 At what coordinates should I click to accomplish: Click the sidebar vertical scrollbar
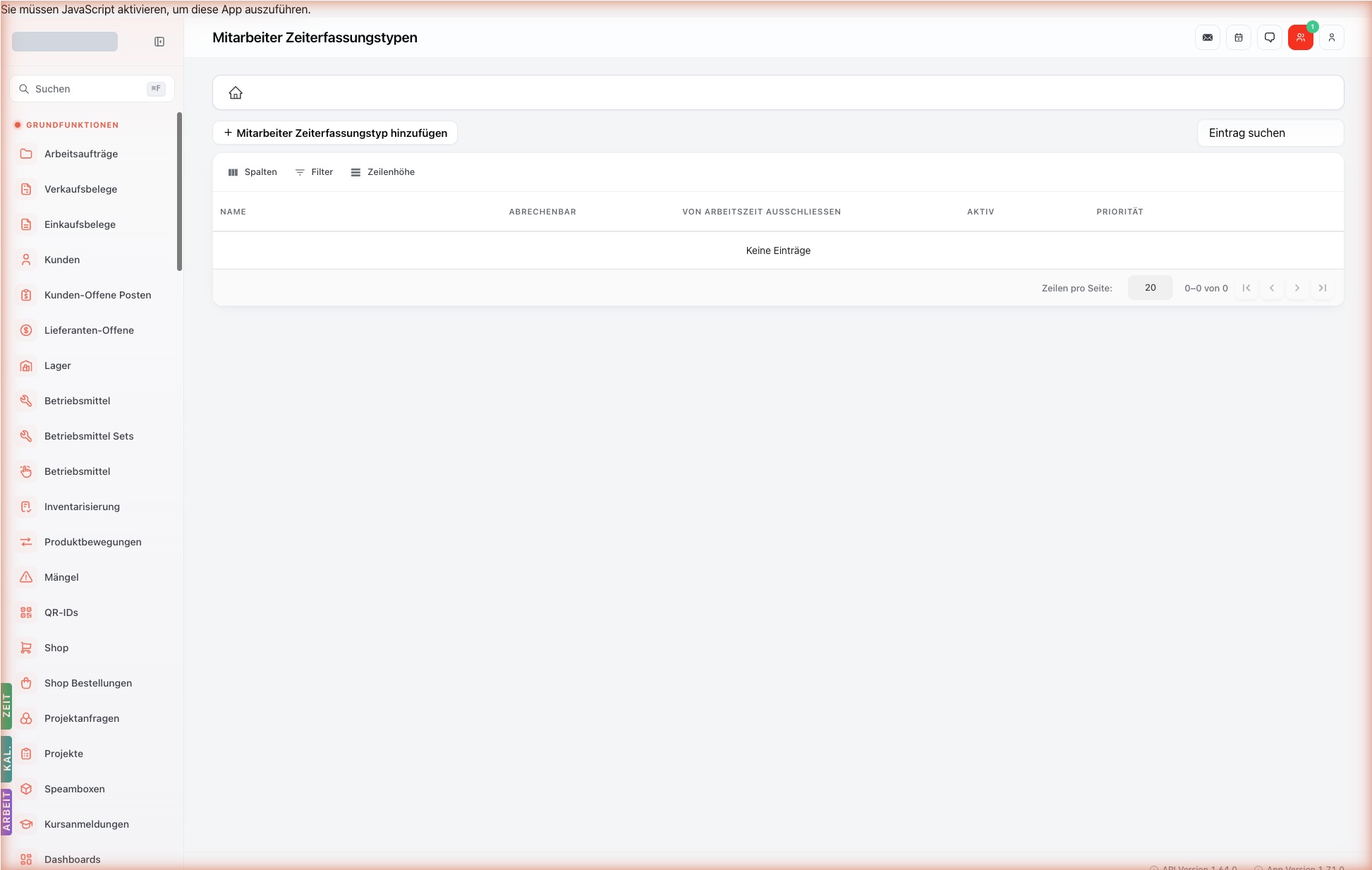pyautogui.click(x=179, y=191)
